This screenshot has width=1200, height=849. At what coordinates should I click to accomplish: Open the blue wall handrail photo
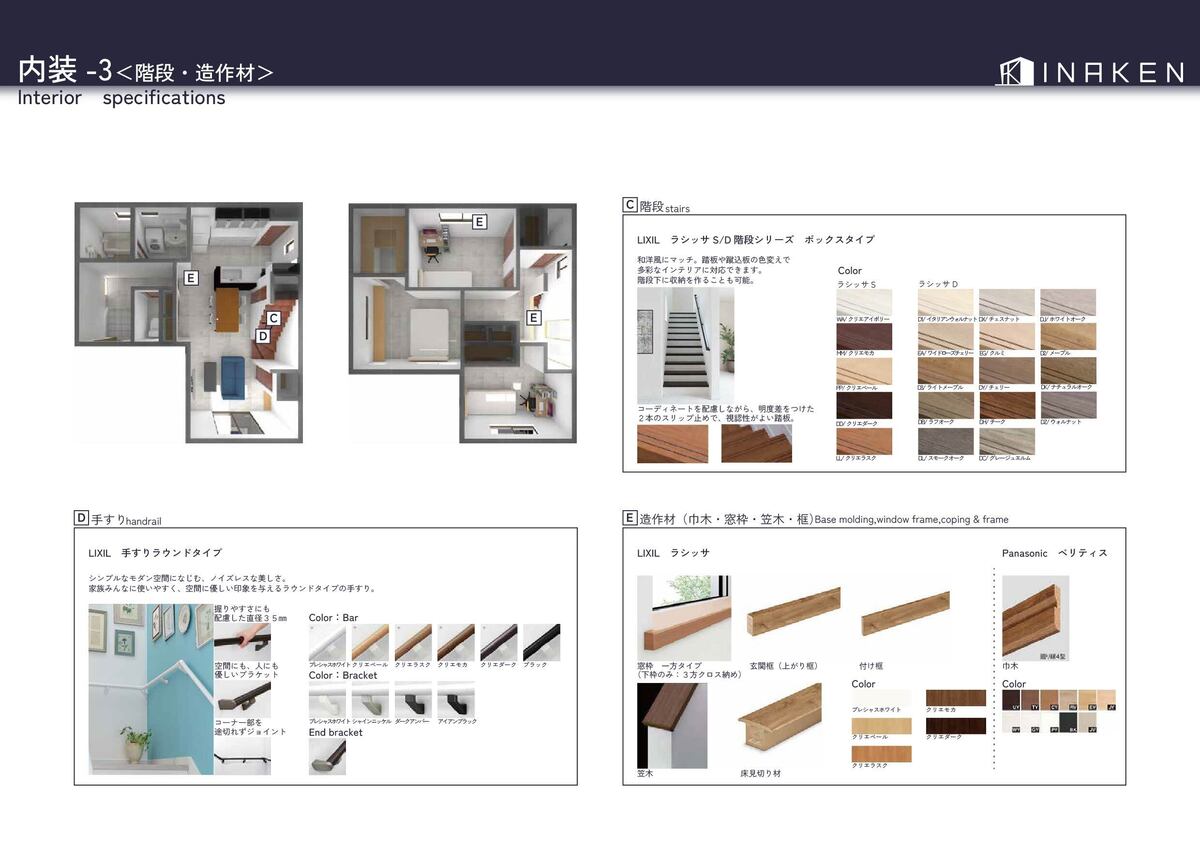pyautogui.click(x=150, y=689)
